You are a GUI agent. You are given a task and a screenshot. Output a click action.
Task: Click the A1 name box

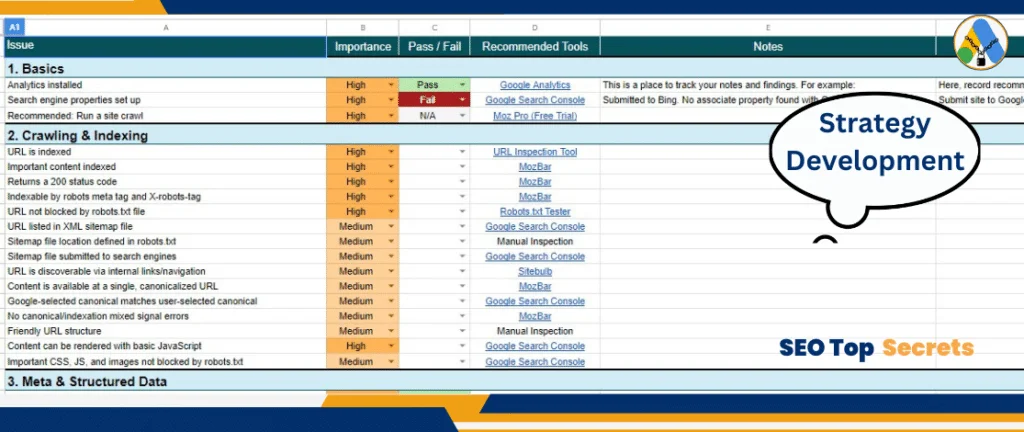[17, 29]
